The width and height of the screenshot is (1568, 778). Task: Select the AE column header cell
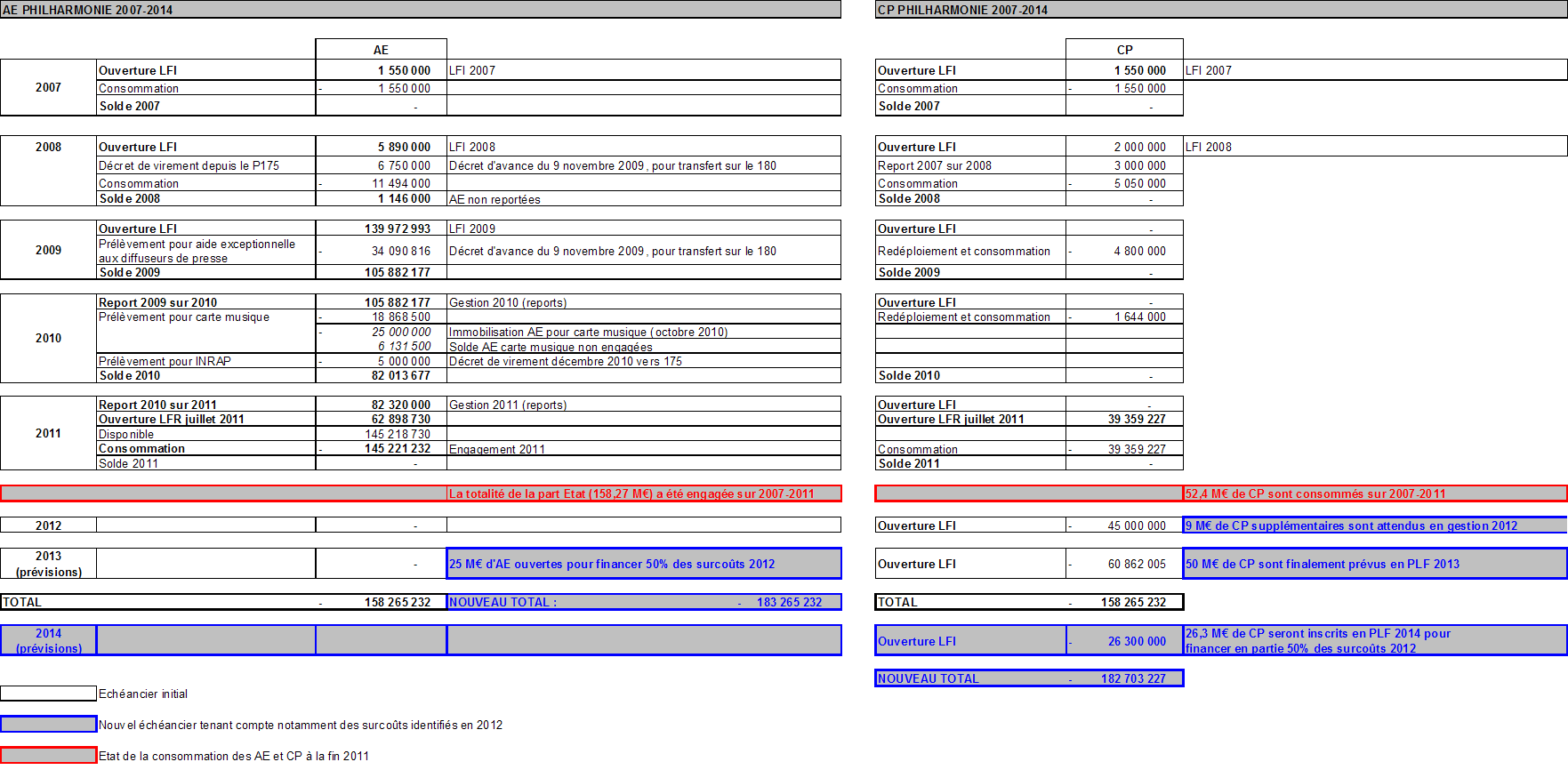coord(381,50)
